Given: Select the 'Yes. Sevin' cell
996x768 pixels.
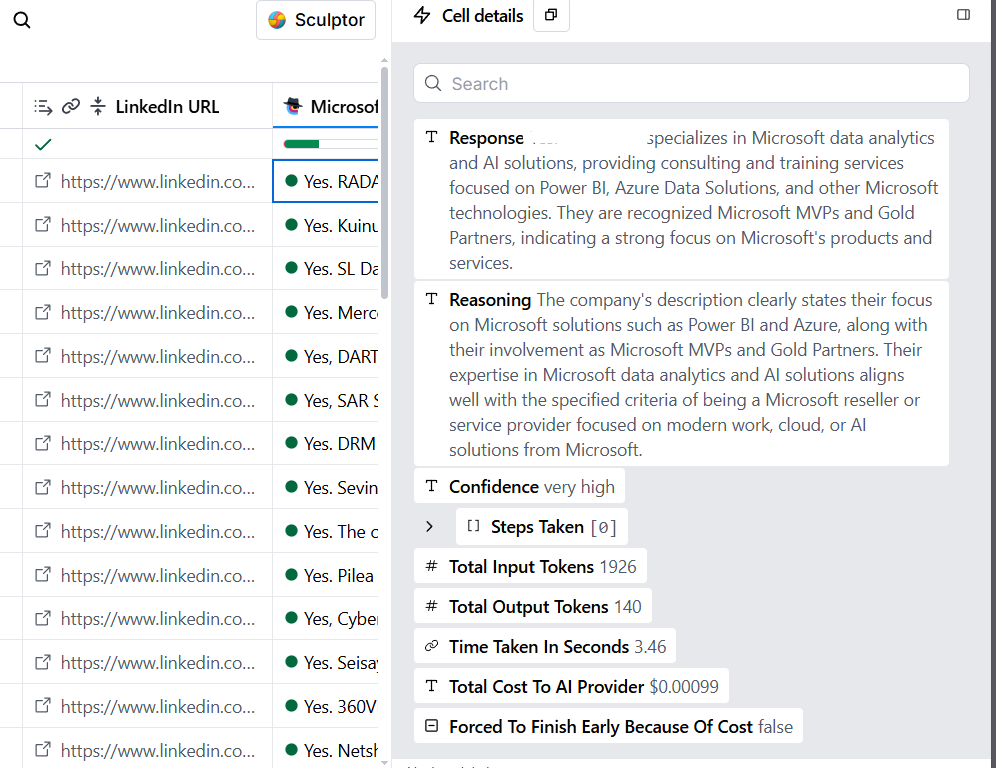Looking at the screenshot, I should [326, 487].
